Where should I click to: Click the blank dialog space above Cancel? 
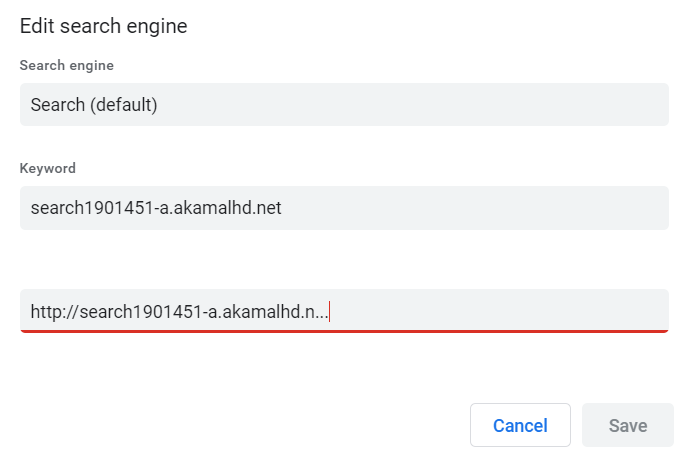[x=520, y=368]
